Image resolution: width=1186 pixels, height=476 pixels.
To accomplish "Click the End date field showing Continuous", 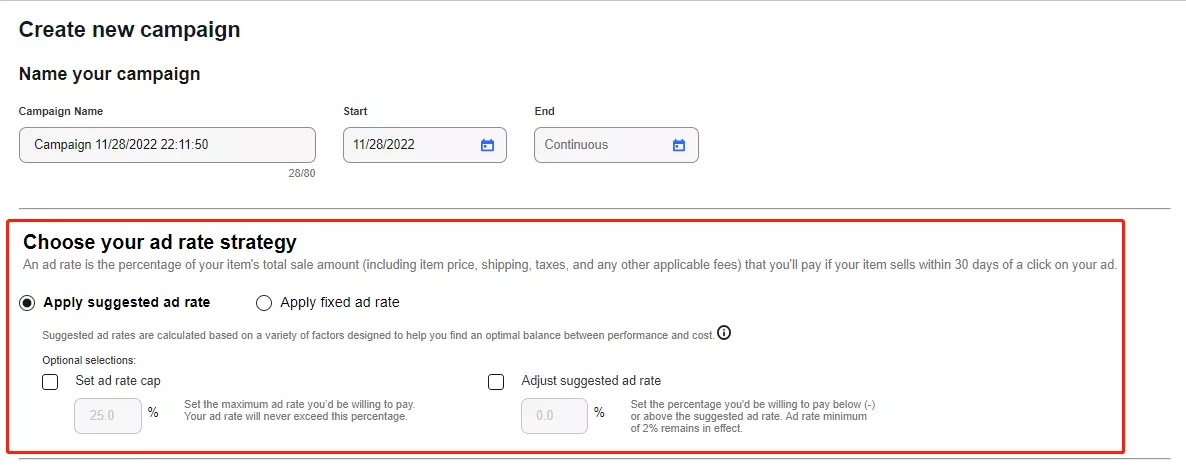I will pos(600,145).
